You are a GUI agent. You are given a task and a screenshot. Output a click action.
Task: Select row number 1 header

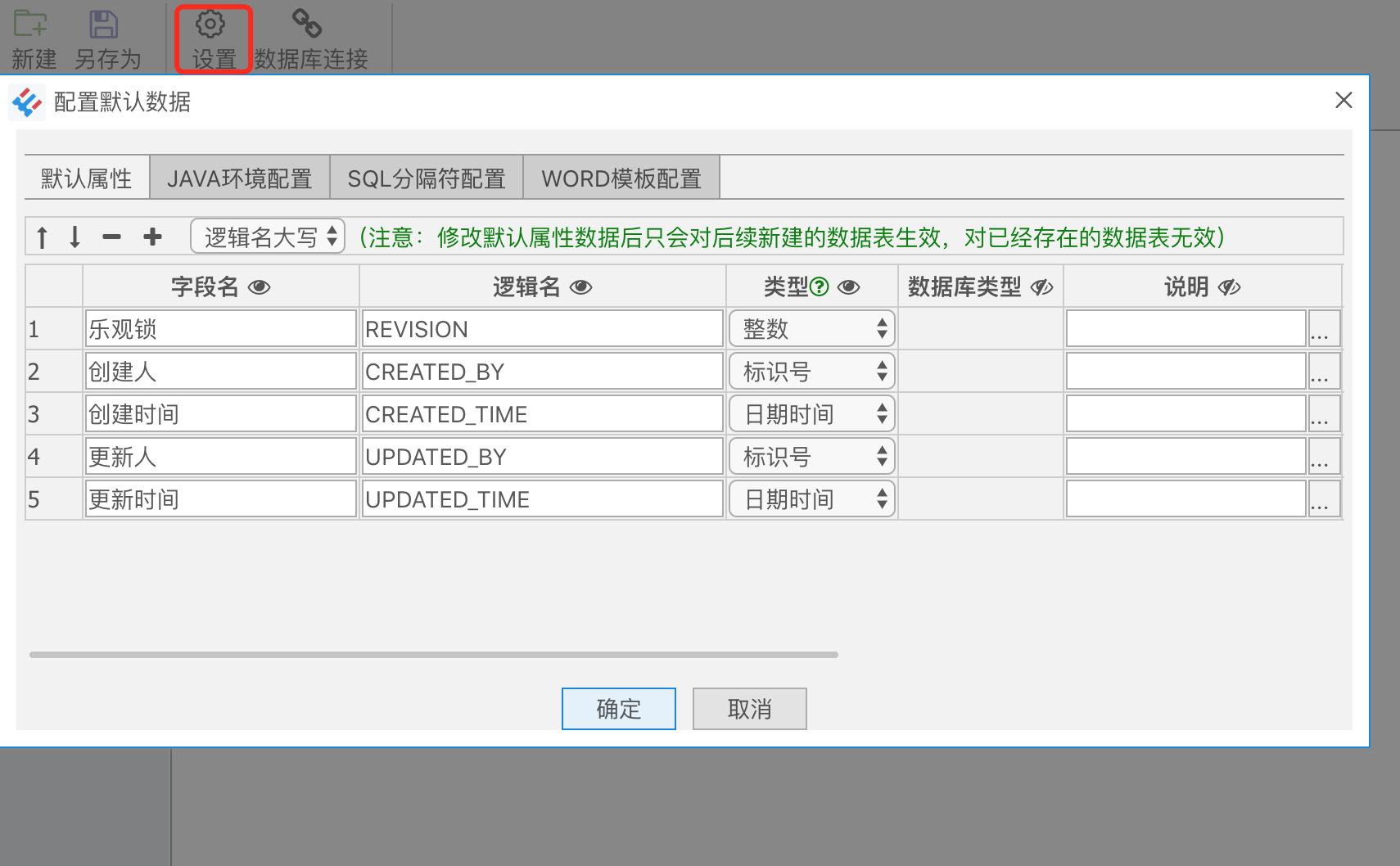tap(54, 329)
